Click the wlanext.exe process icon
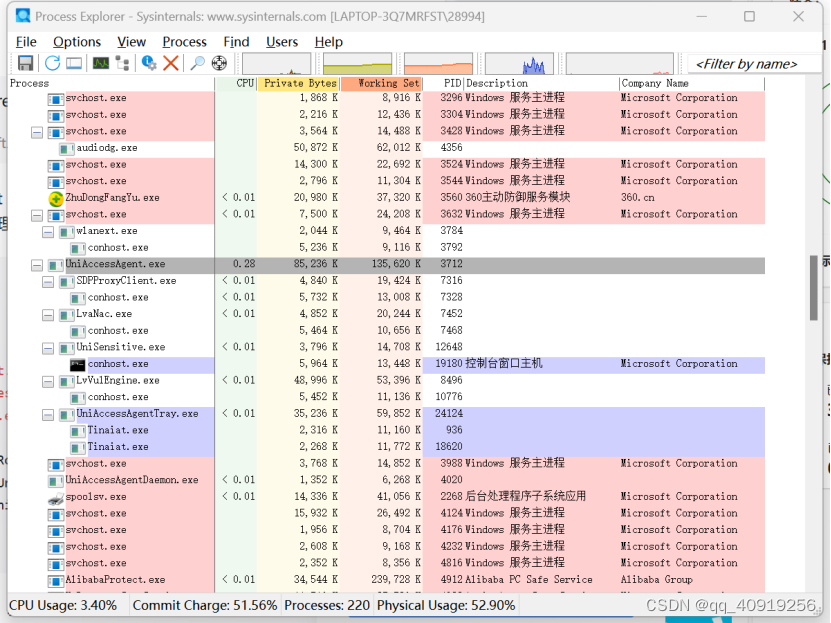The width and height of the screenshot is (831, 623). point(67,232)
